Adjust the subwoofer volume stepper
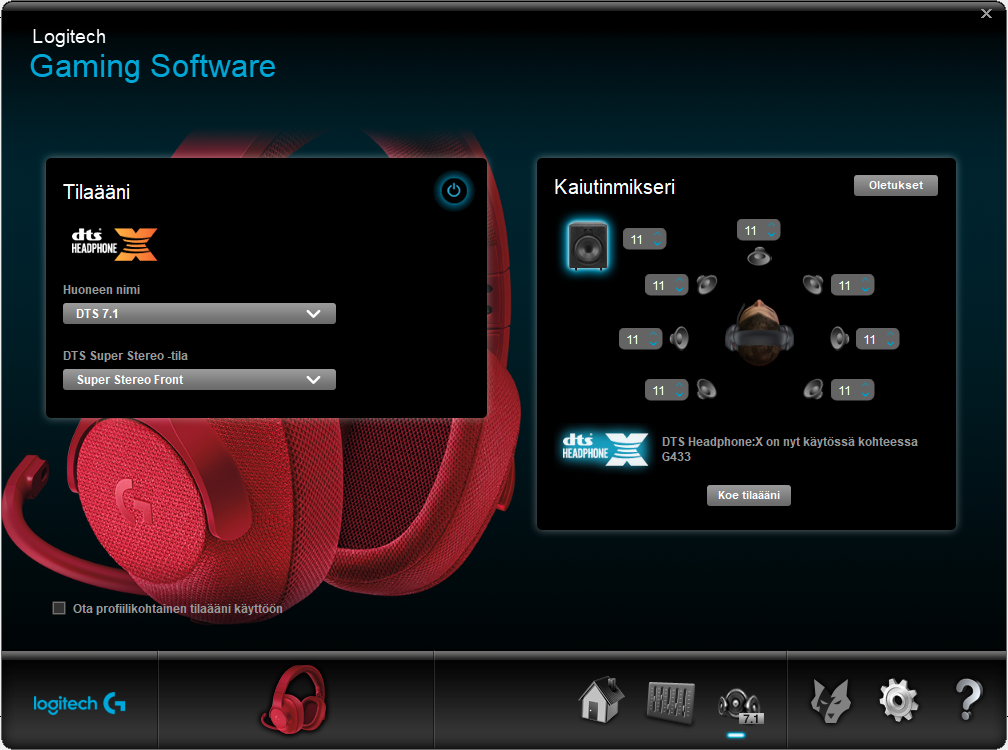The height and width of the screenshot is (750, 1008). 645,239
